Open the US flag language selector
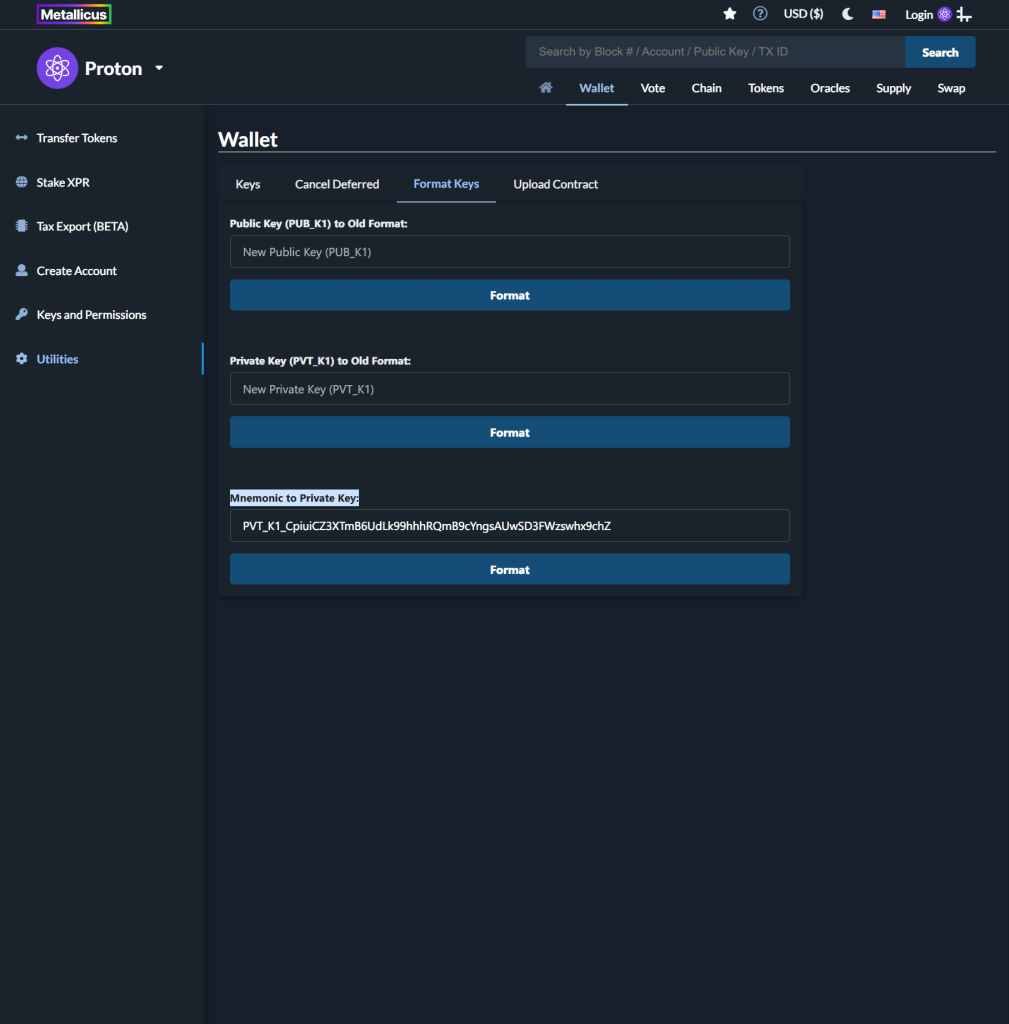 (878, 14)
